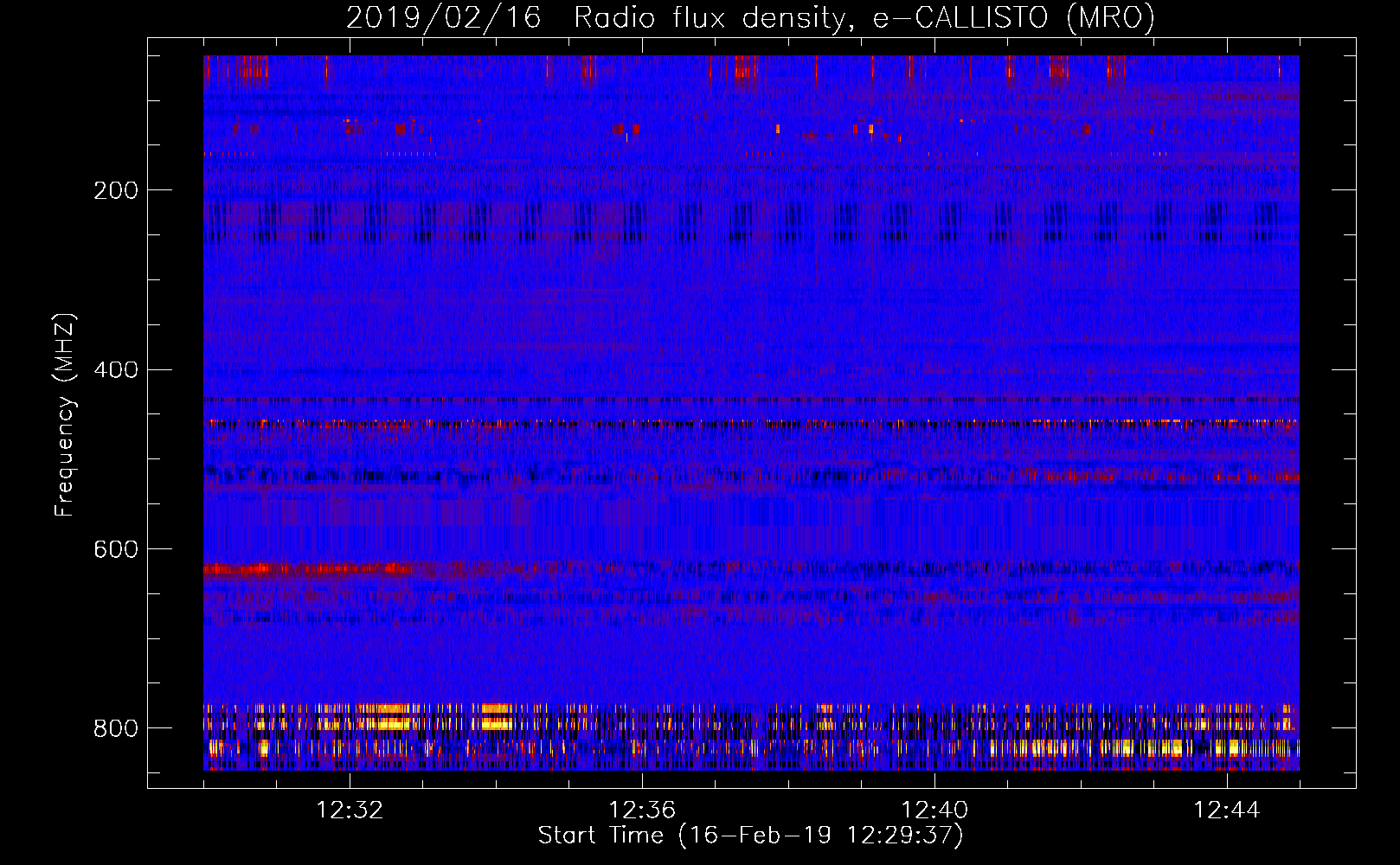Click the 400 frequency tick label

pyautogui.click(x=116, y=370)
